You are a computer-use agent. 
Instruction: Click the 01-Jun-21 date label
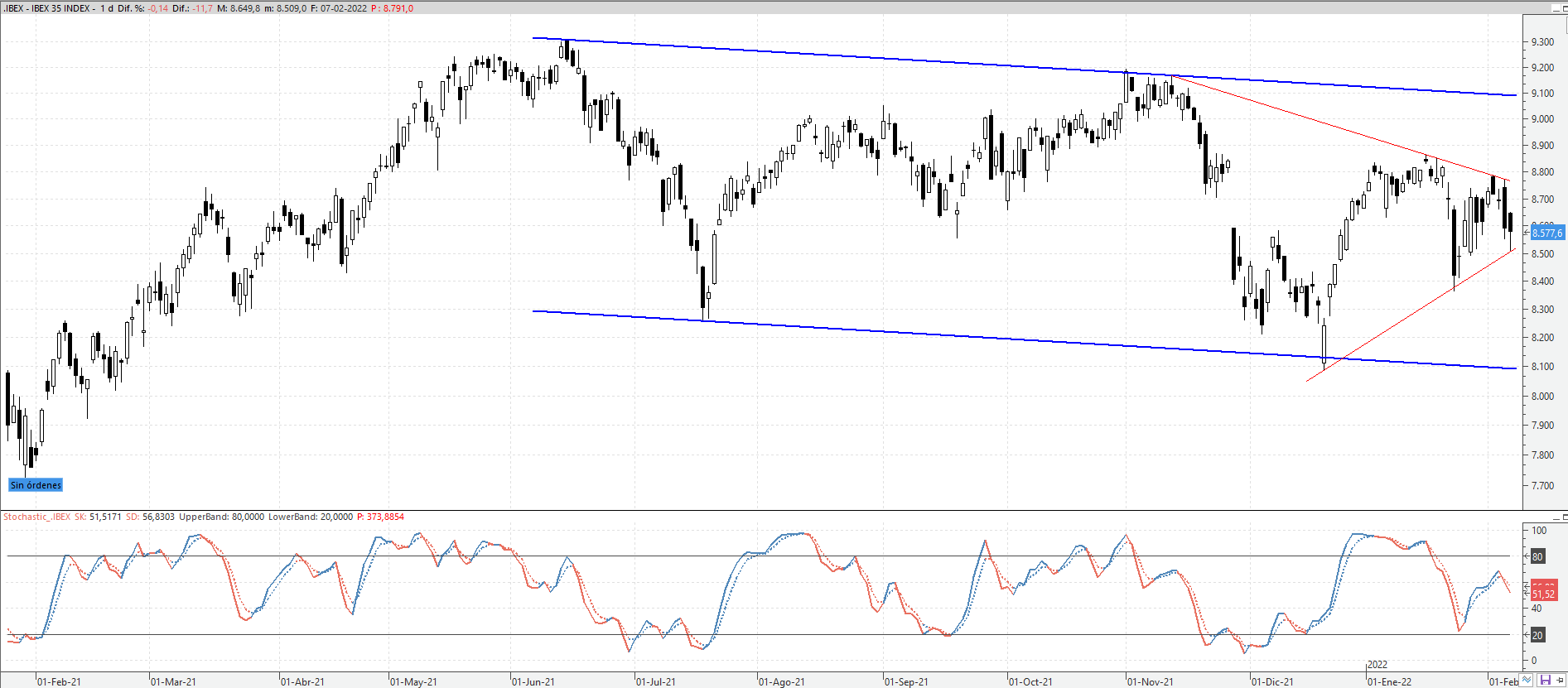(533, 682)
